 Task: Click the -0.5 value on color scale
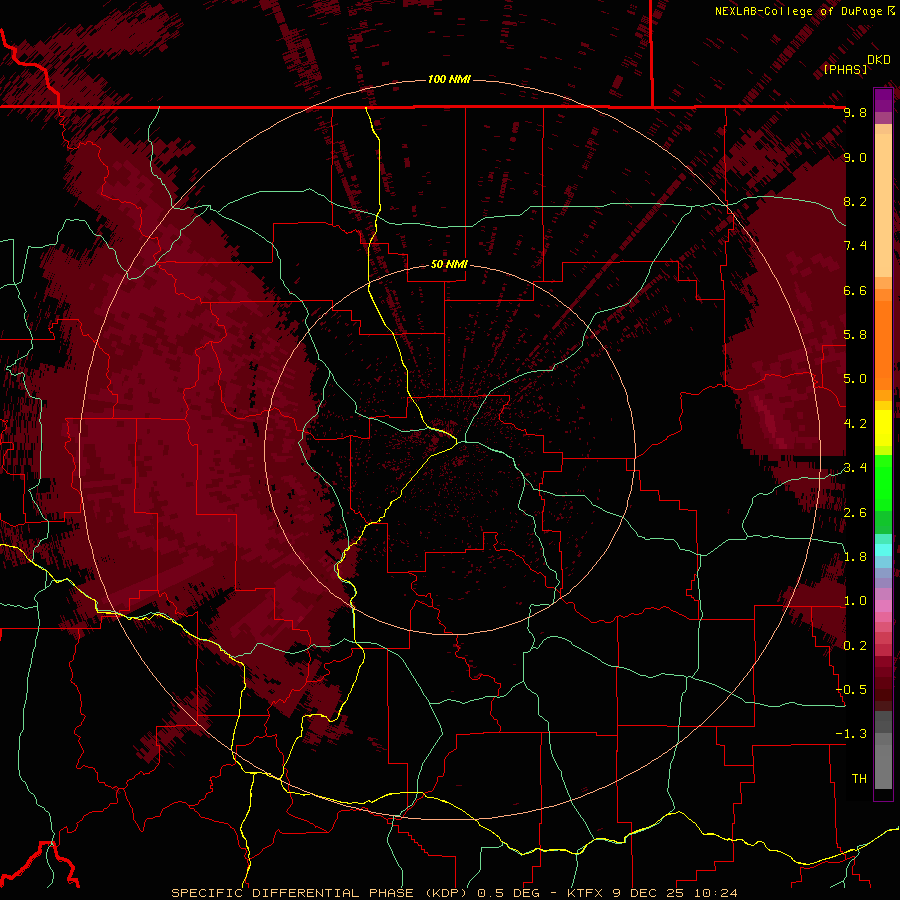[851, 690]
